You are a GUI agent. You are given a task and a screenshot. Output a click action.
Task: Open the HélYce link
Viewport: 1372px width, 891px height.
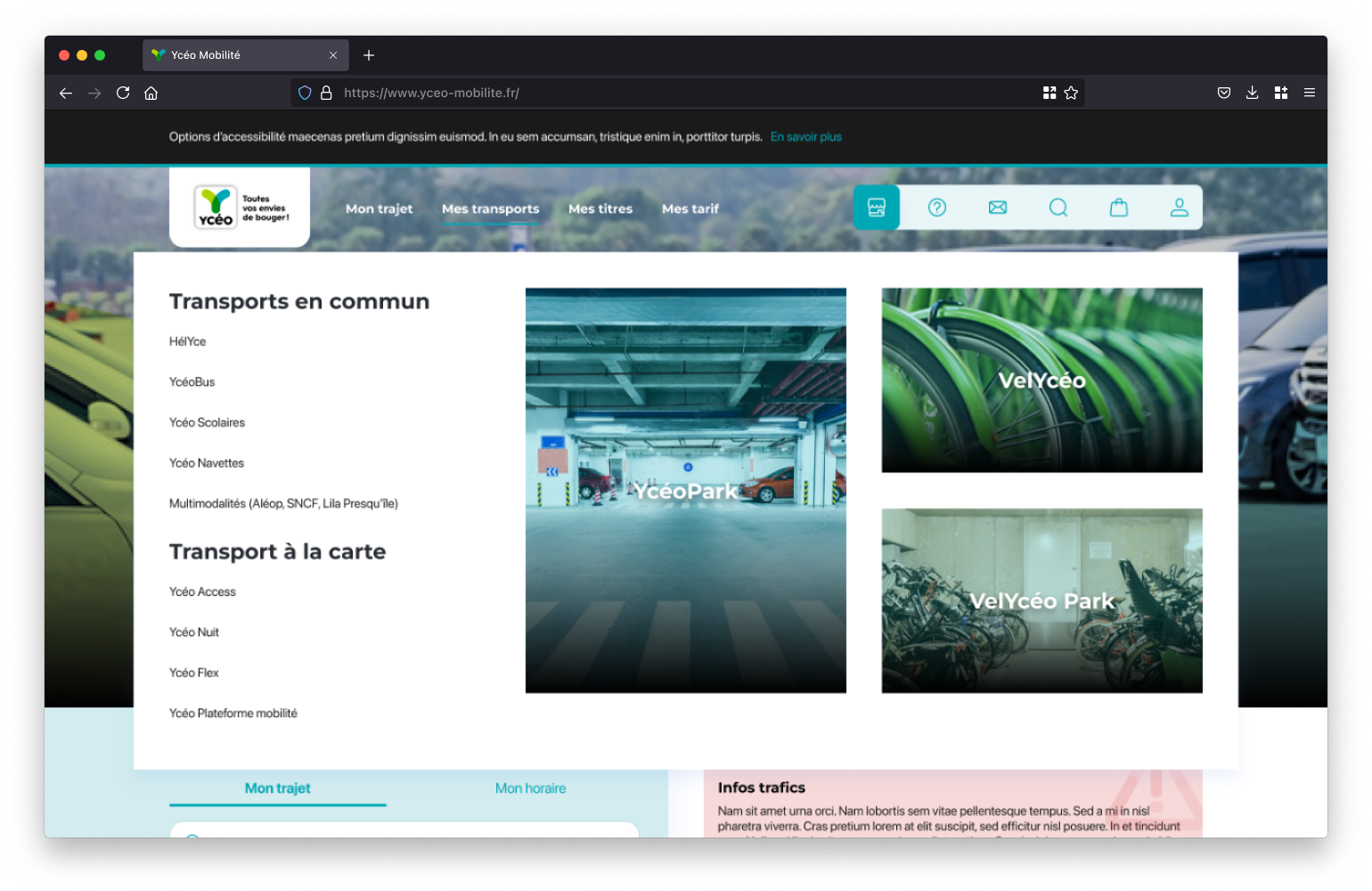coord(188,342)
